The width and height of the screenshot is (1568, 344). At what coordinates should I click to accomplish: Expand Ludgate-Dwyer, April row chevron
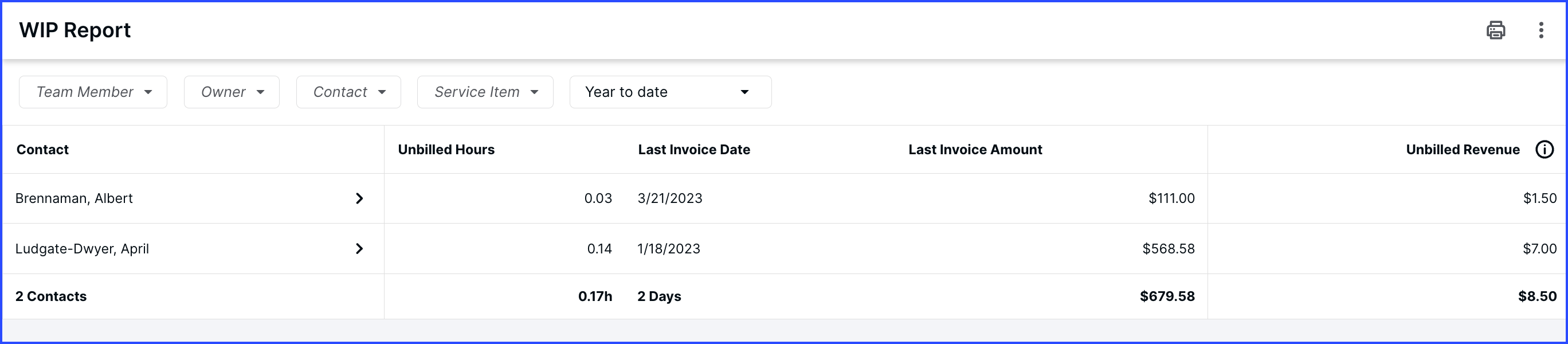(x=359, y=248)
